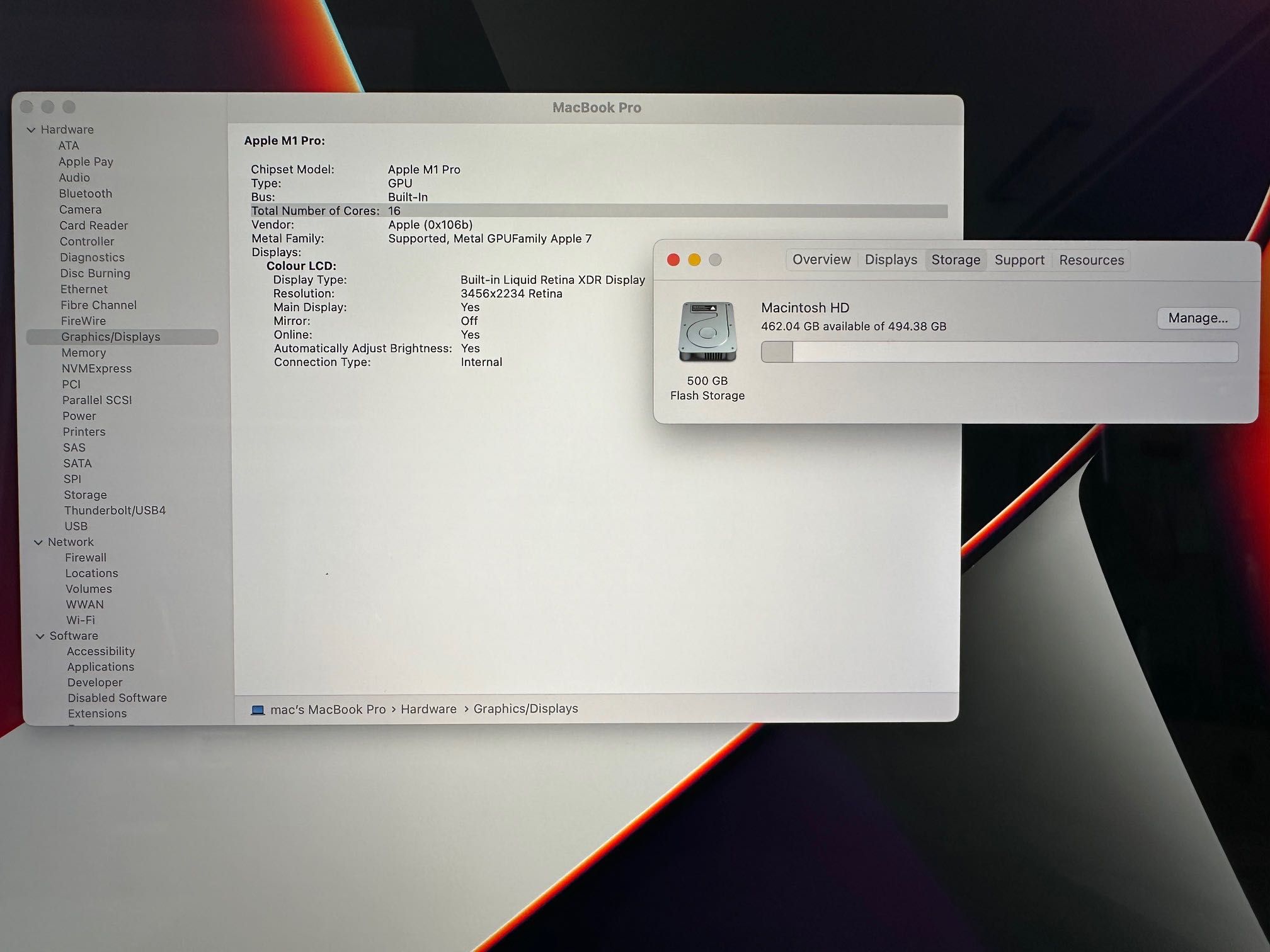Screen dimensions: 1270x952
Task: Select SATA in the sidebar
Action: (77, 463)
